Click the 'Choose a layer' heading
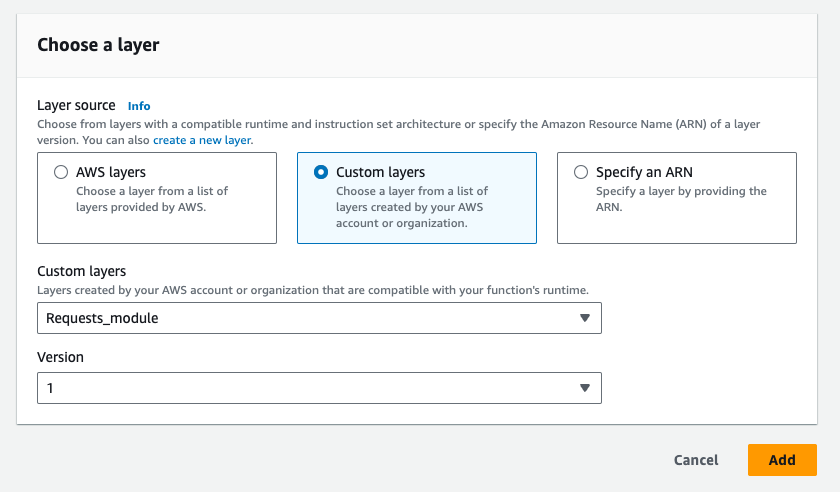Image resolution: width=840 pixels, height=492 pixels. coord(98,44)
